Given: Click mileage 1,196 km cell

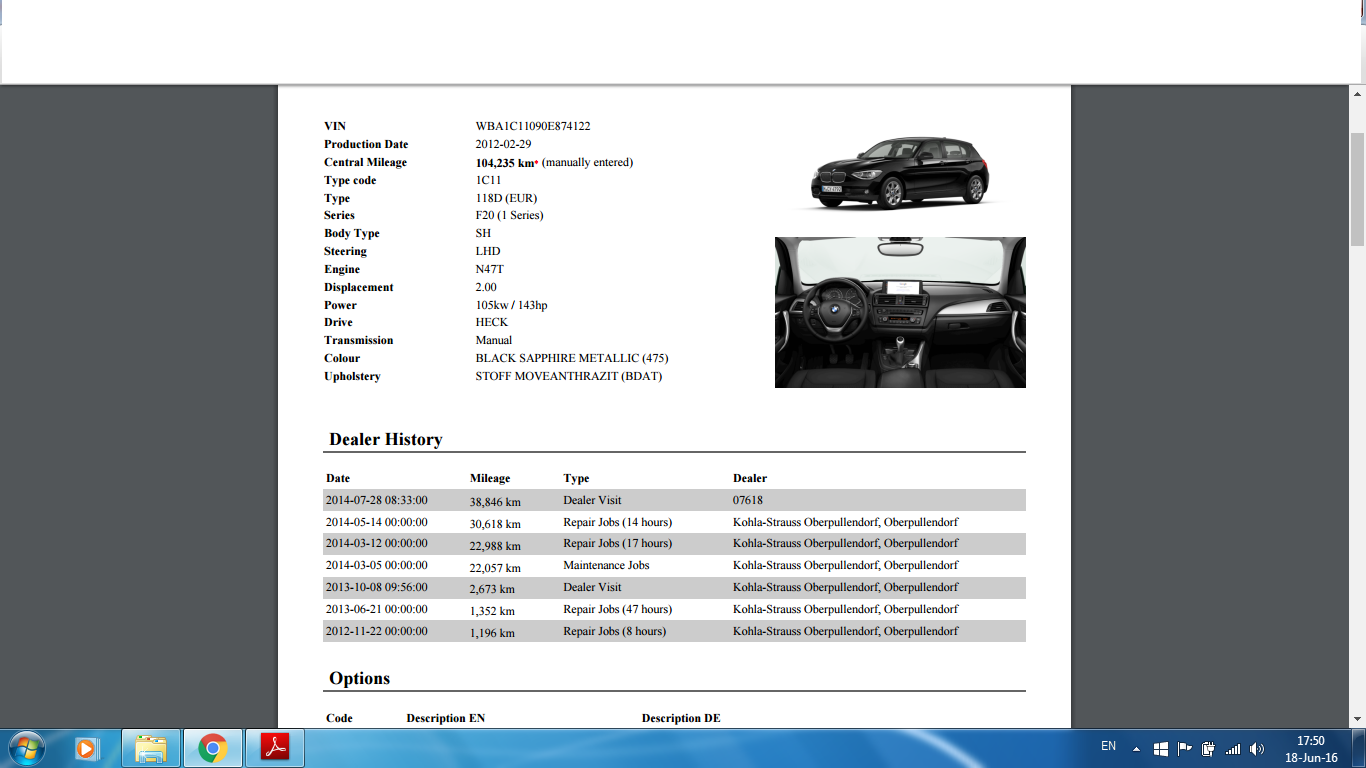Looking at the screenshot, I should [x=492, y=632].
